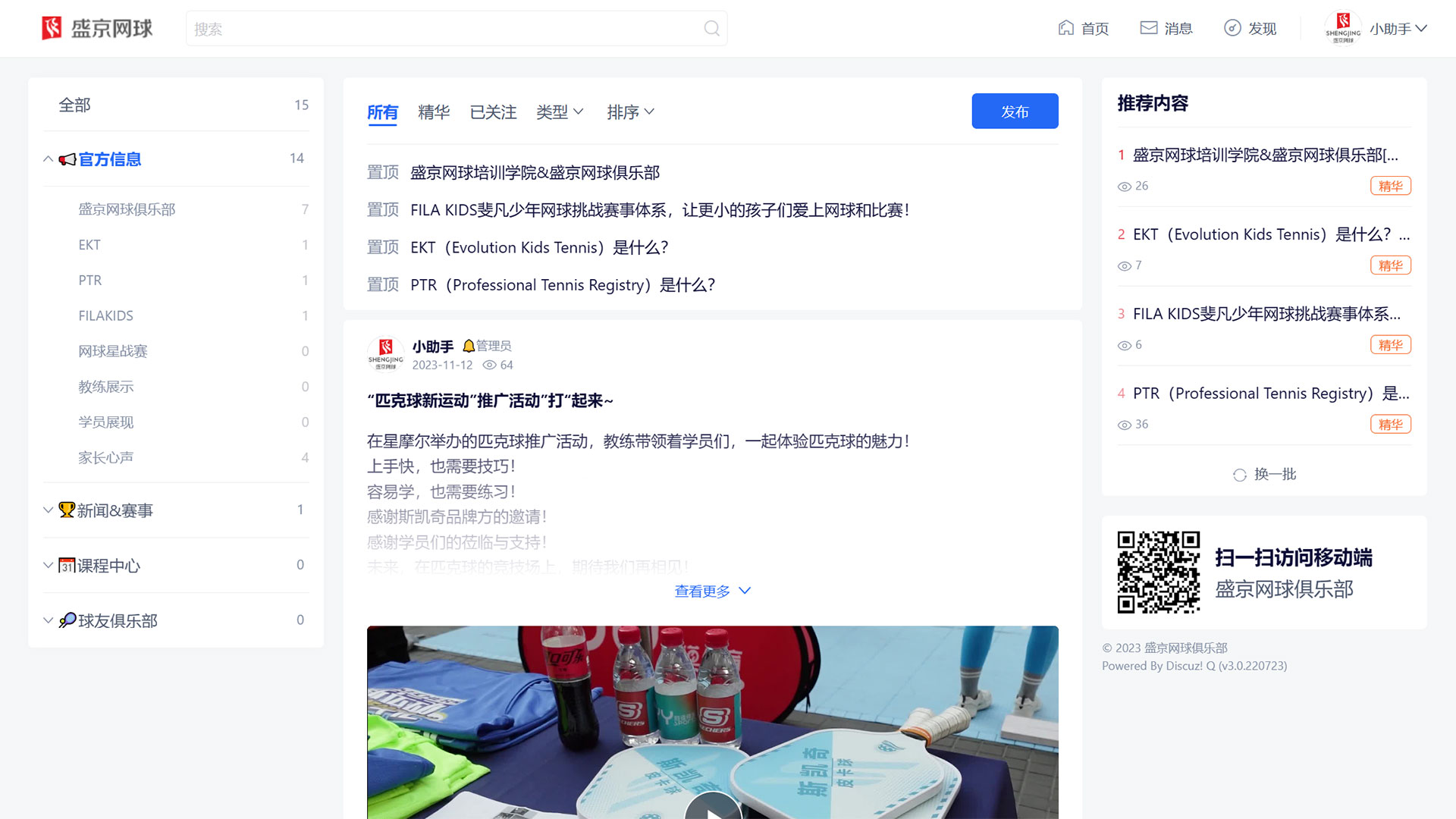Open recommended item 2 EKT
Viewport: 1456px width, 819px height.
[1271, 234]
